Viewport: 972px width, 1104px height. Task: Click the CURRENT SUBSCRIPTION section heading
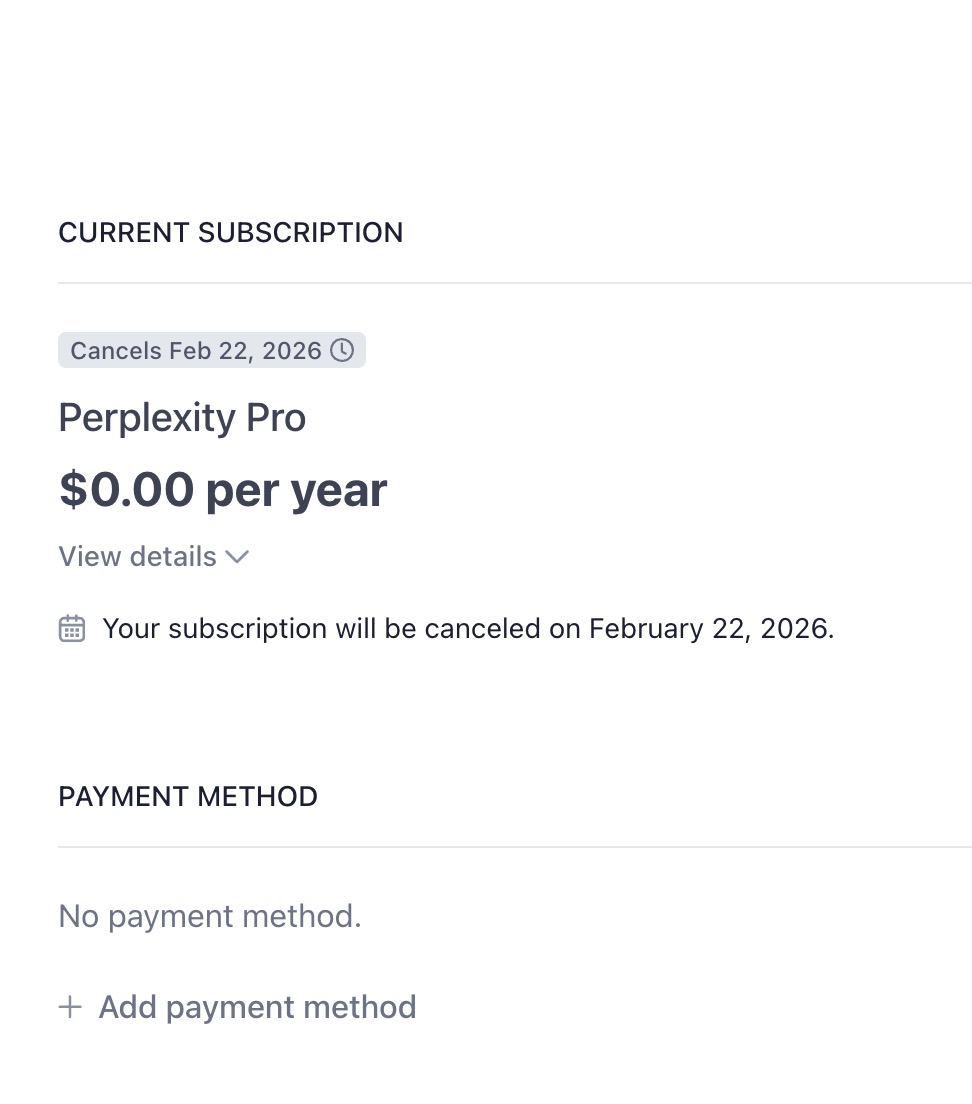231,233
